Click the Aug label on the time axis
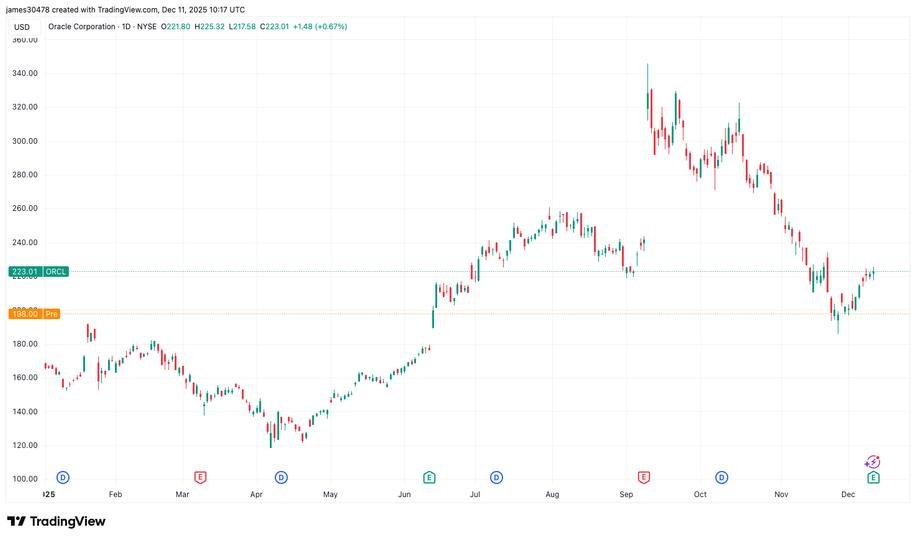Viewport: 916px width, 540px height. pyautogui.click(x=552, y=494)
